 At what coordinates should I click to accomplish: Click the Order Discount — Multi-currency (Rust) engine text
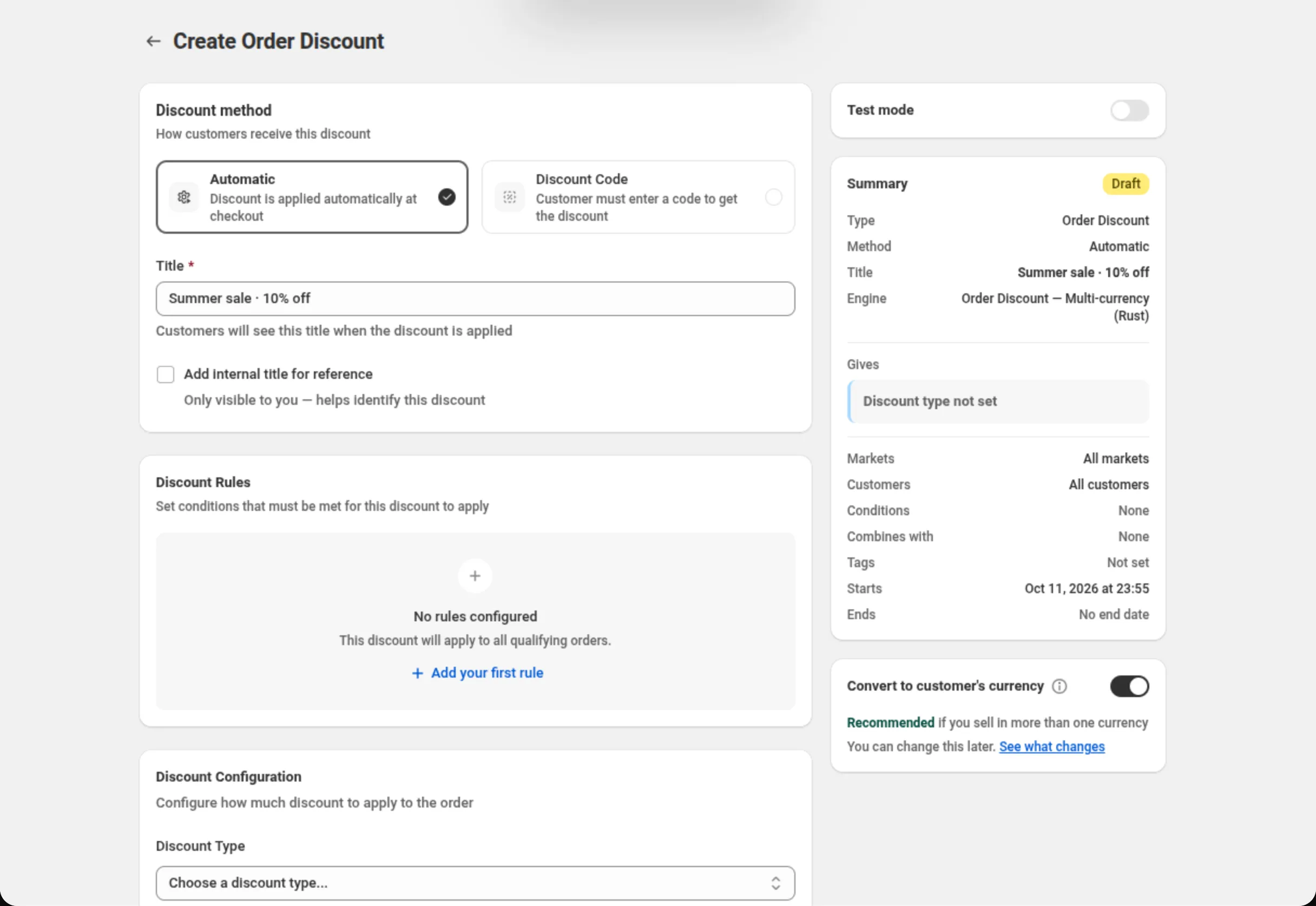click(x=1055, y=307)
